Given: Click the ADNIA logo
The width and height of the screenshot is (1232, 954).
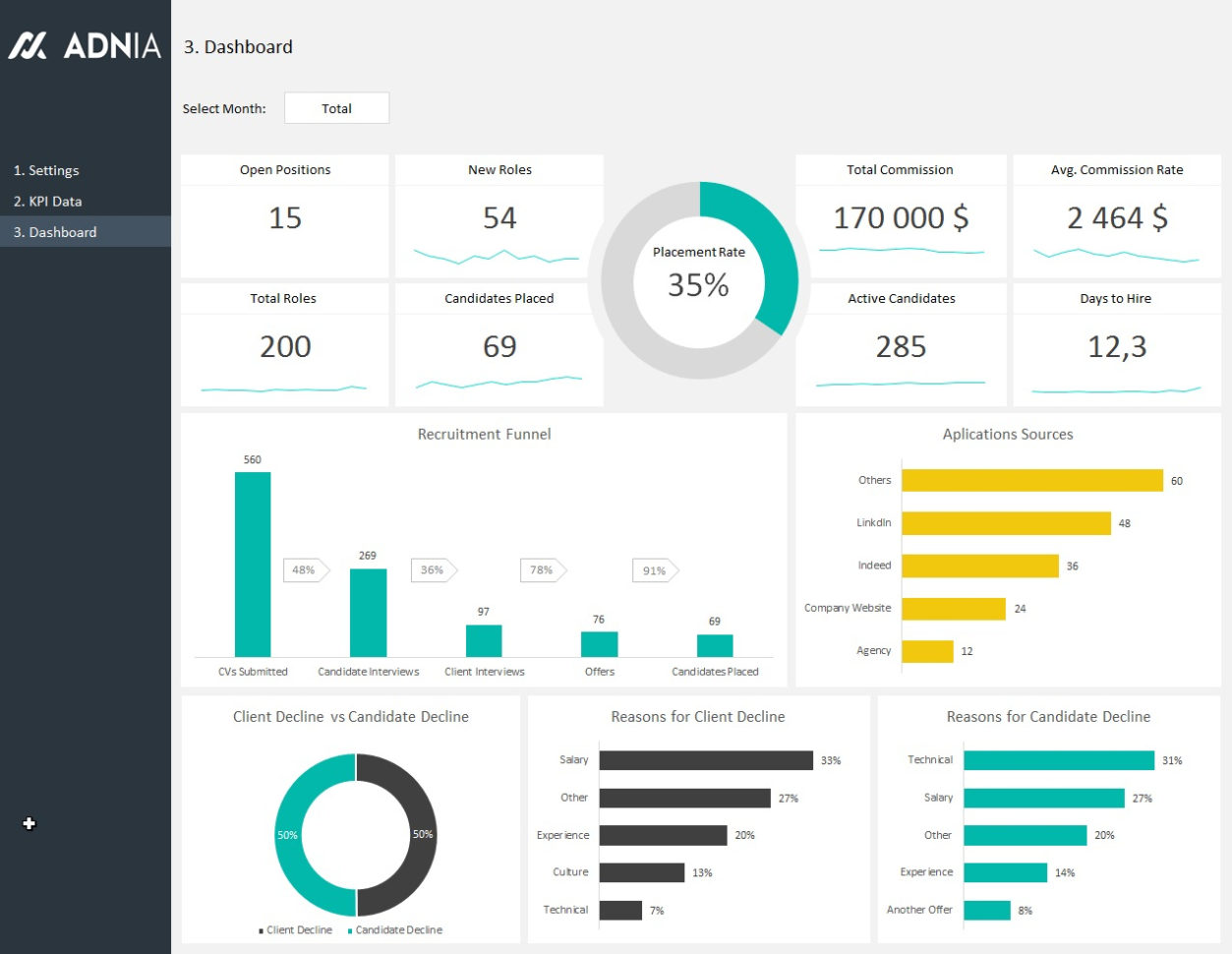Looking at the screenshot, I should [x=84, y=45].
